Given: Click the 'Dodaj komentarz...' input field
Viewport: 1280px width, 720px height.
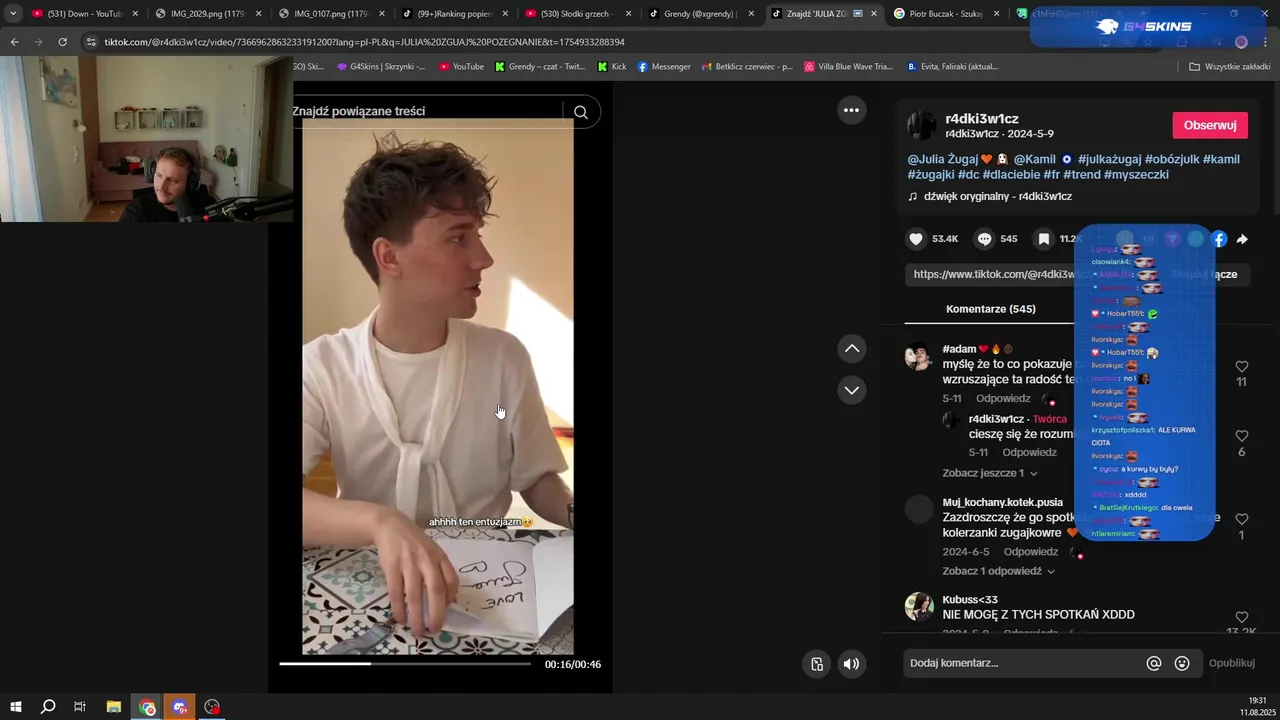Looking at the screenshot, I should 1022,663.
